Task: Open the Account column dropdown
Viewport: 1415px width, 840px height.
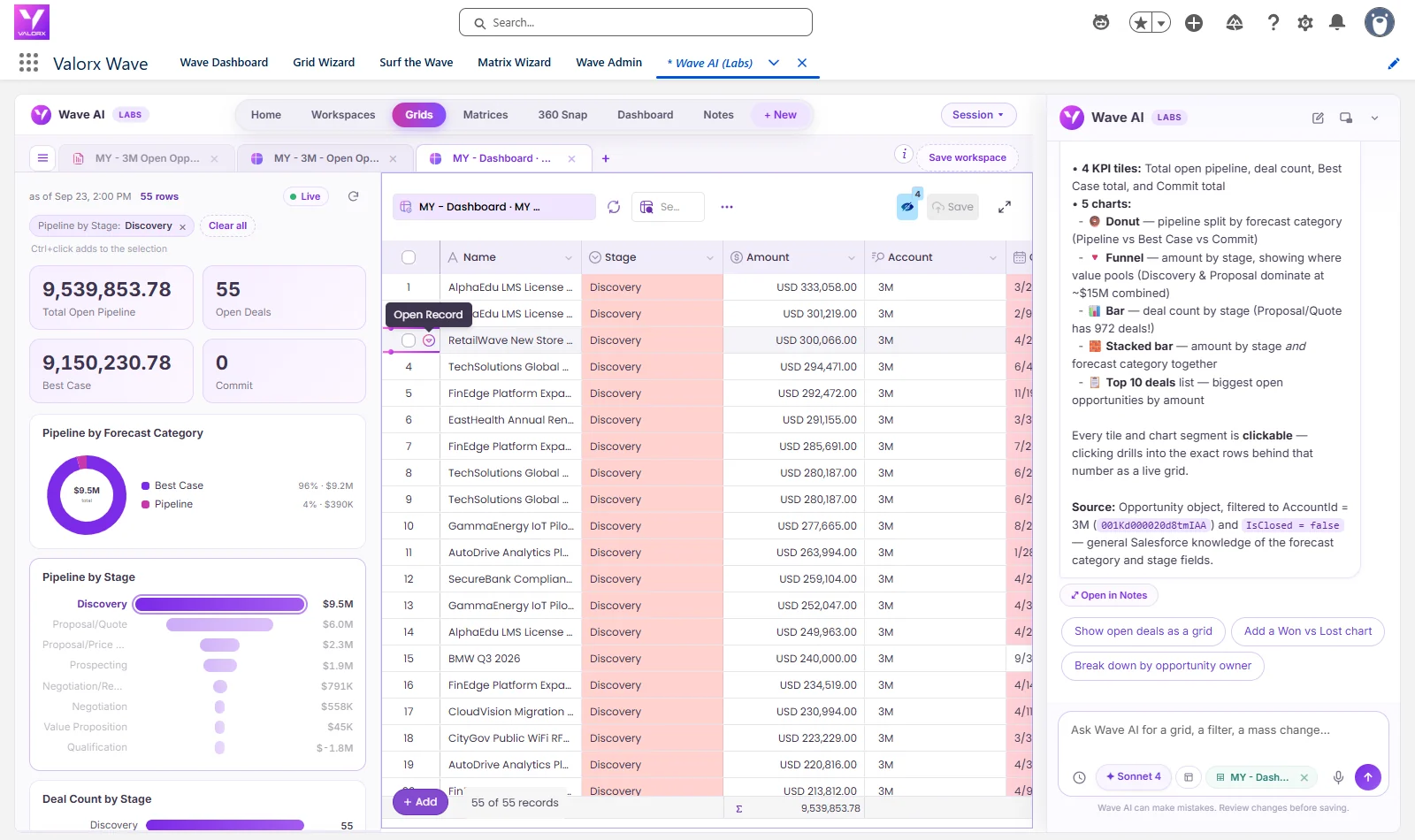Action: 993,258
